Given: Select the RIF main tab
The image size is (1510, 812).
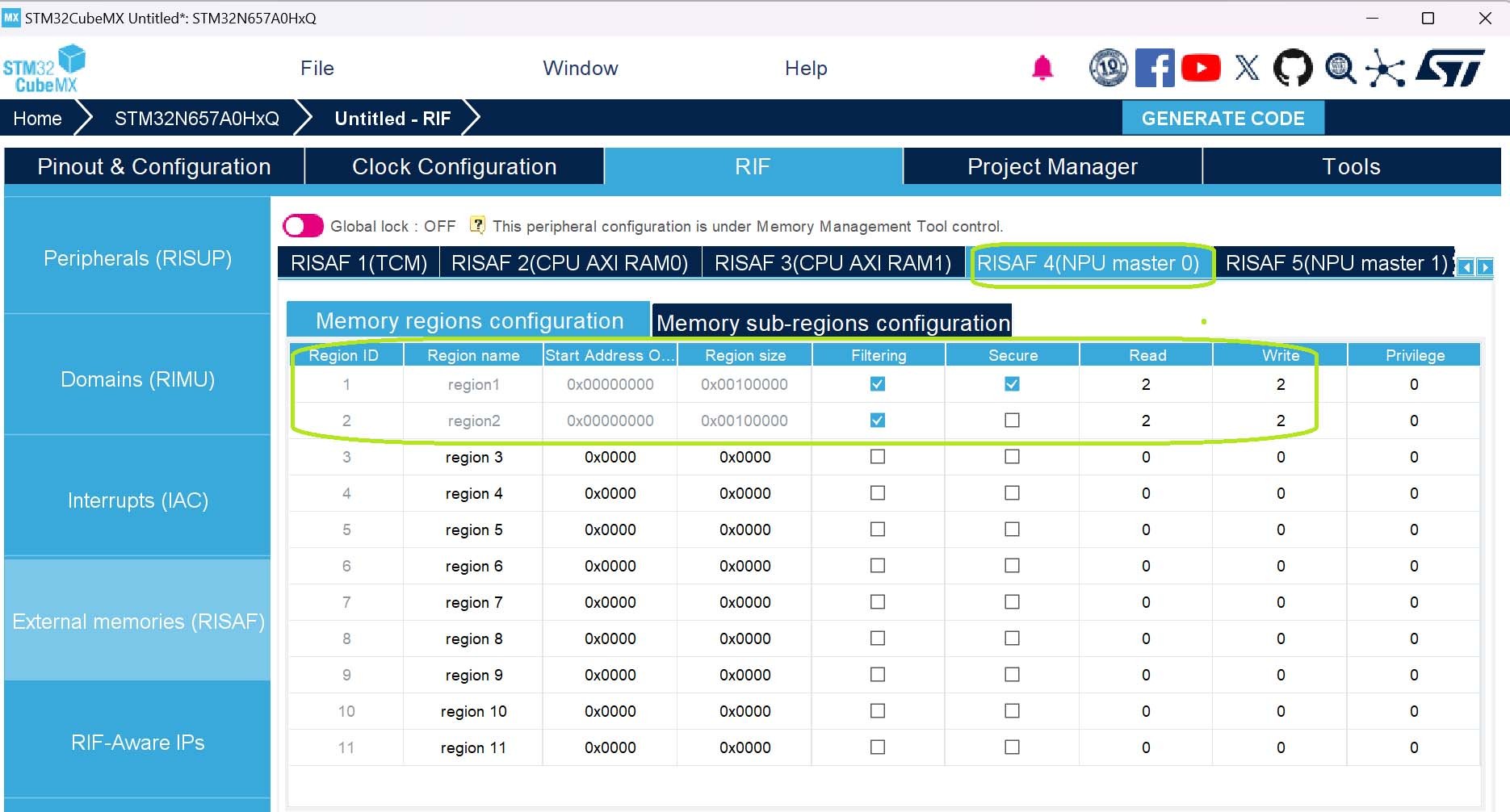Looking at the screenshot, I should tap(753, 166).
